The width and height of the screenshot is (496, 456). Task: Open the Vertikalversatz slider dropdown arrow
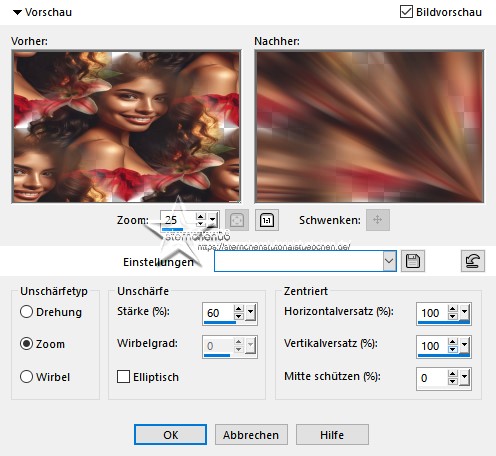464,345
